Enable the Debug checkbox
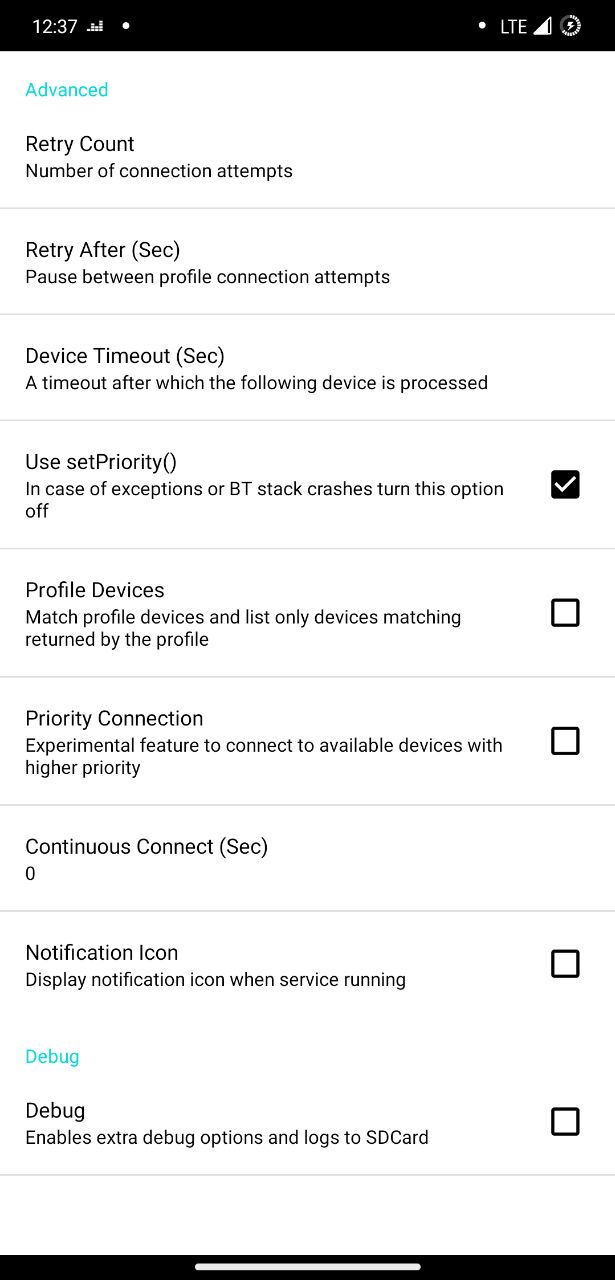 [565, 1122]
